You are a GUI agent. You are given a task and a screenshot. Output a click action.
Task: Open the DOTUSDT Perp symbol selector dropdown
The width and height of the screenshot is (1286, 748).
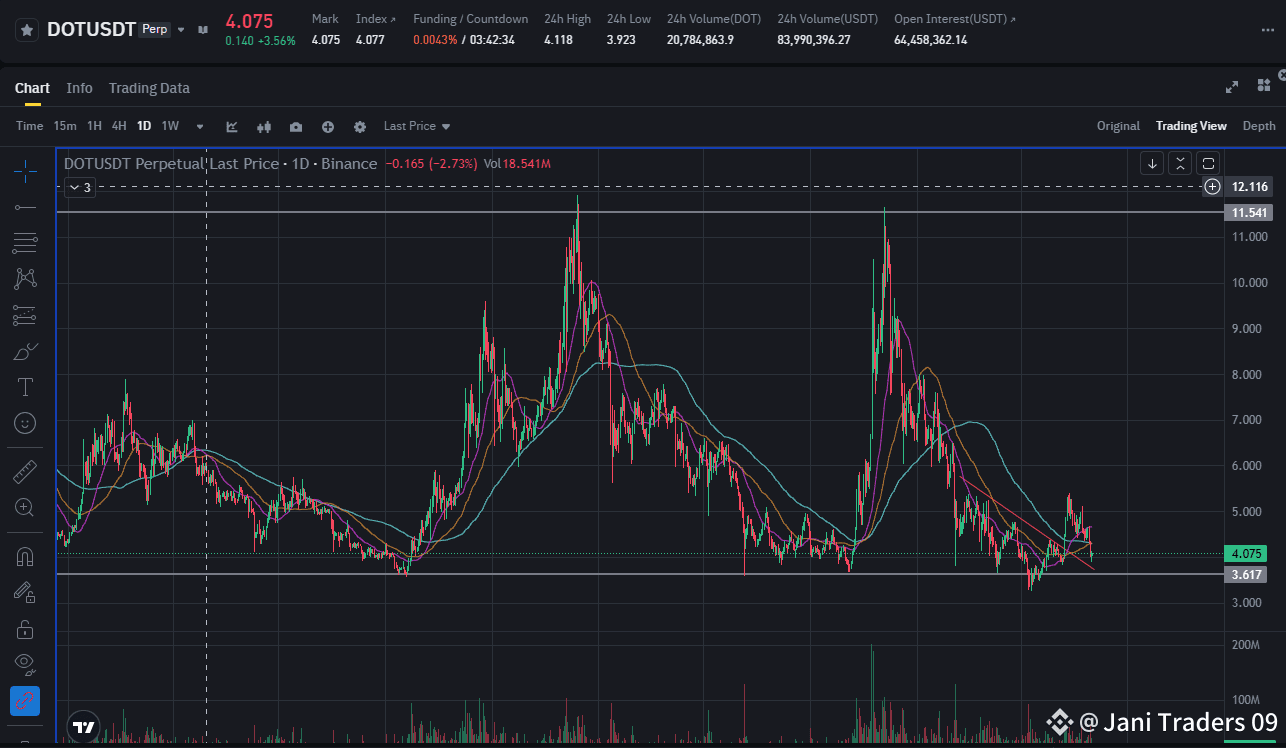coord(181,30)
